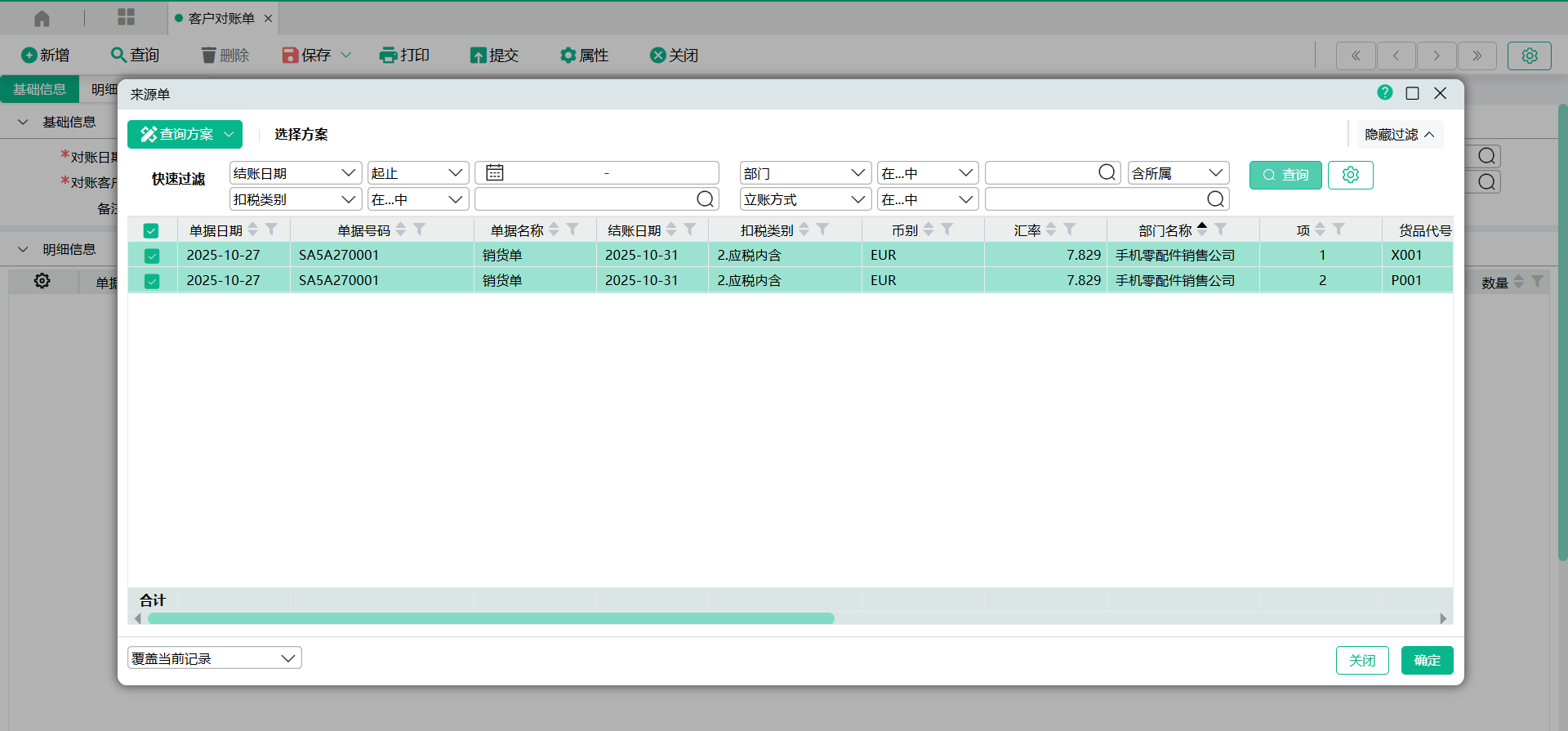Open filter settings gear beside 查询 button
Viewport: 1568px width, 731px height.
pos(1350,175)
